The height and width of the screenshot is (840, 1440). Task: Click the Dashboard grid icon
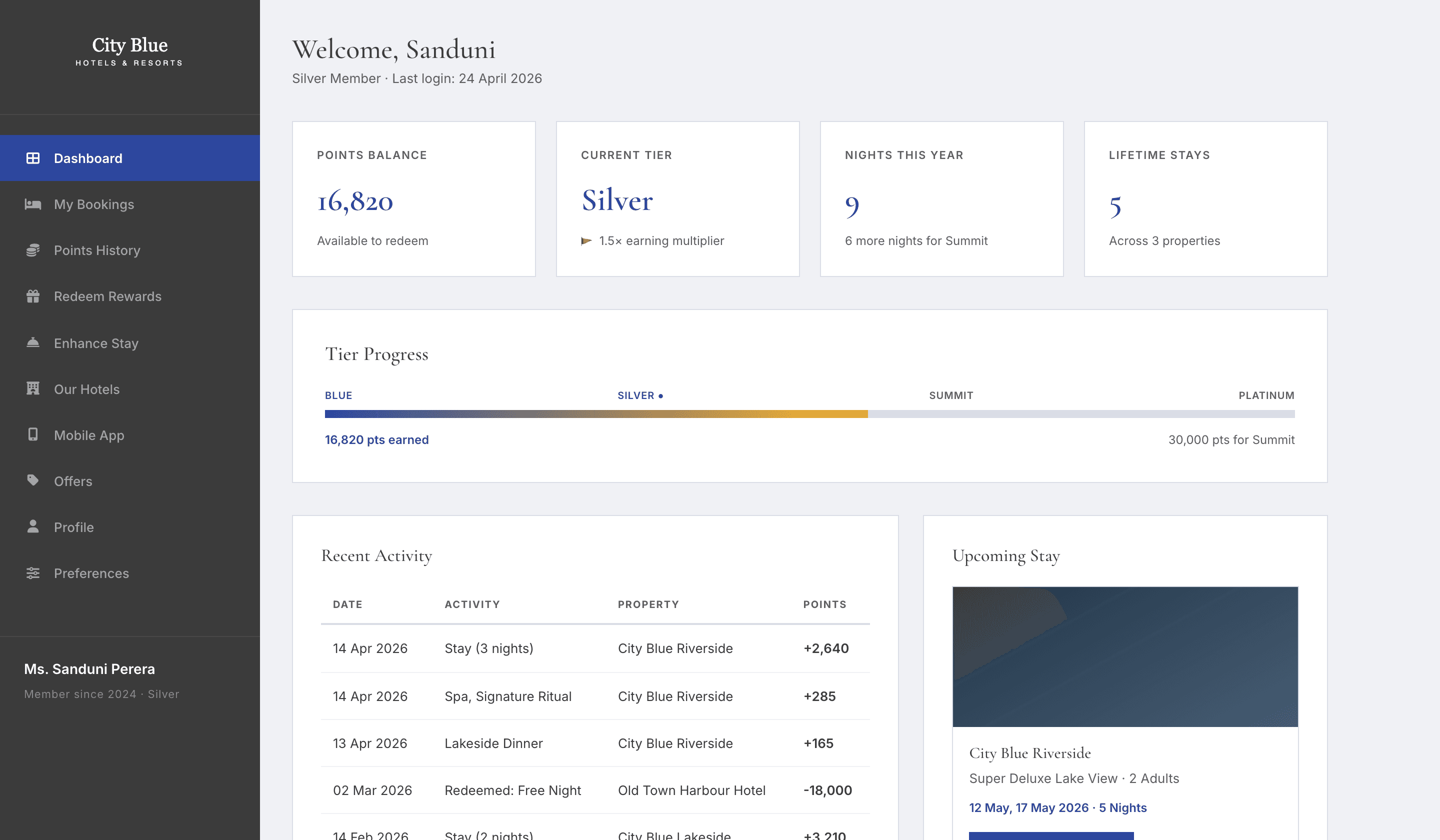coord(33,158)
